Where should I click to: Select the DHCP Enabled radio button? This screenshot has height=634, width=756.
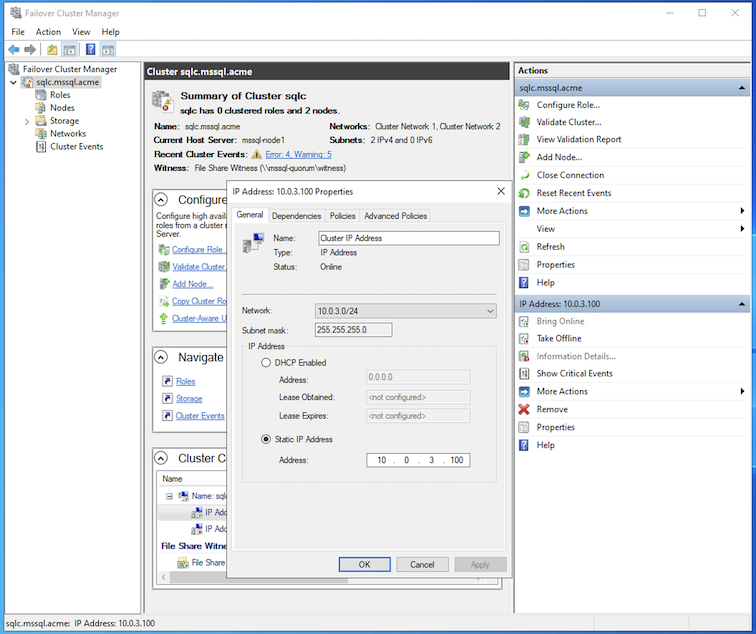tap(266, 363)
